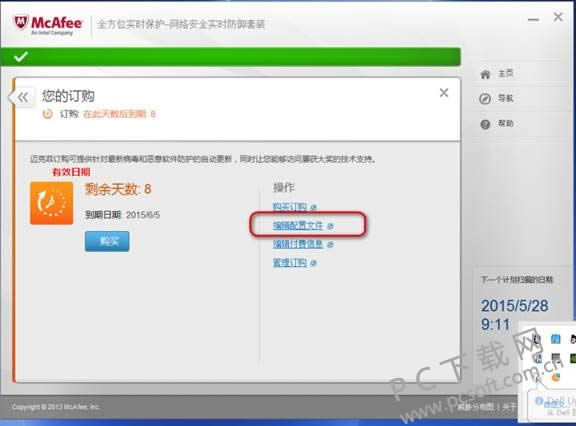Click the blue 购买 button
The image size is (576, 426).
[107, 241]
